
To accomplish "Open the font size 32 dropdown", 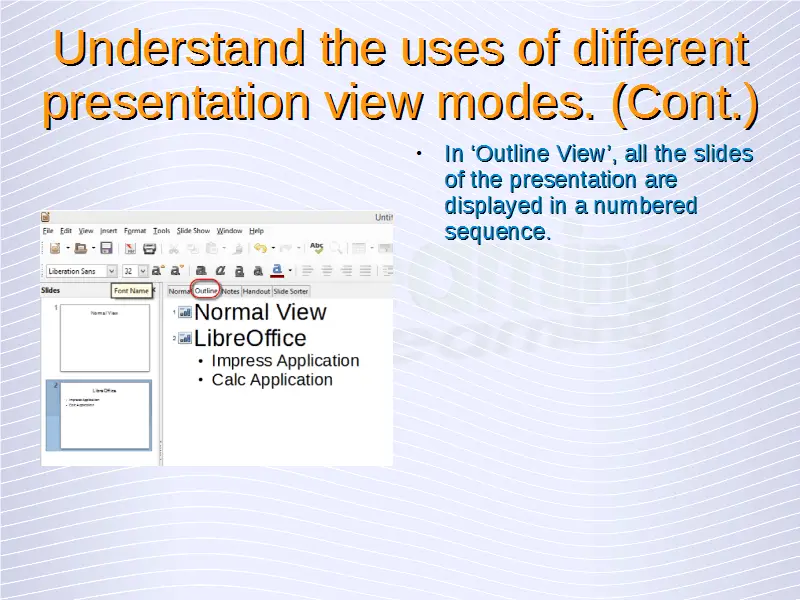I will pos(143,270).
